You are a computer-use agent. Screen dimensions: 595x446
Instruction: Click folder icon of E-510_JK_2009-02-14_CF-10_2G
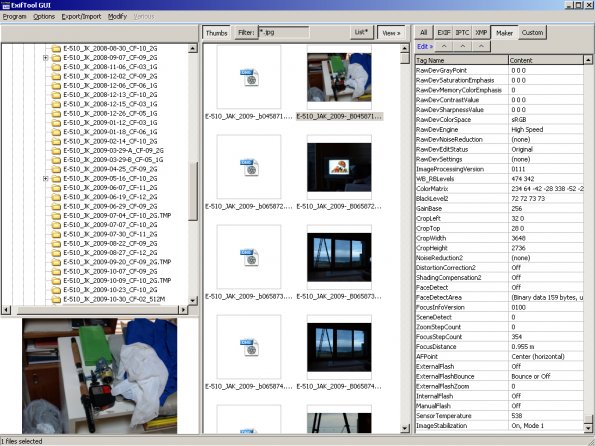click(56, 142)
